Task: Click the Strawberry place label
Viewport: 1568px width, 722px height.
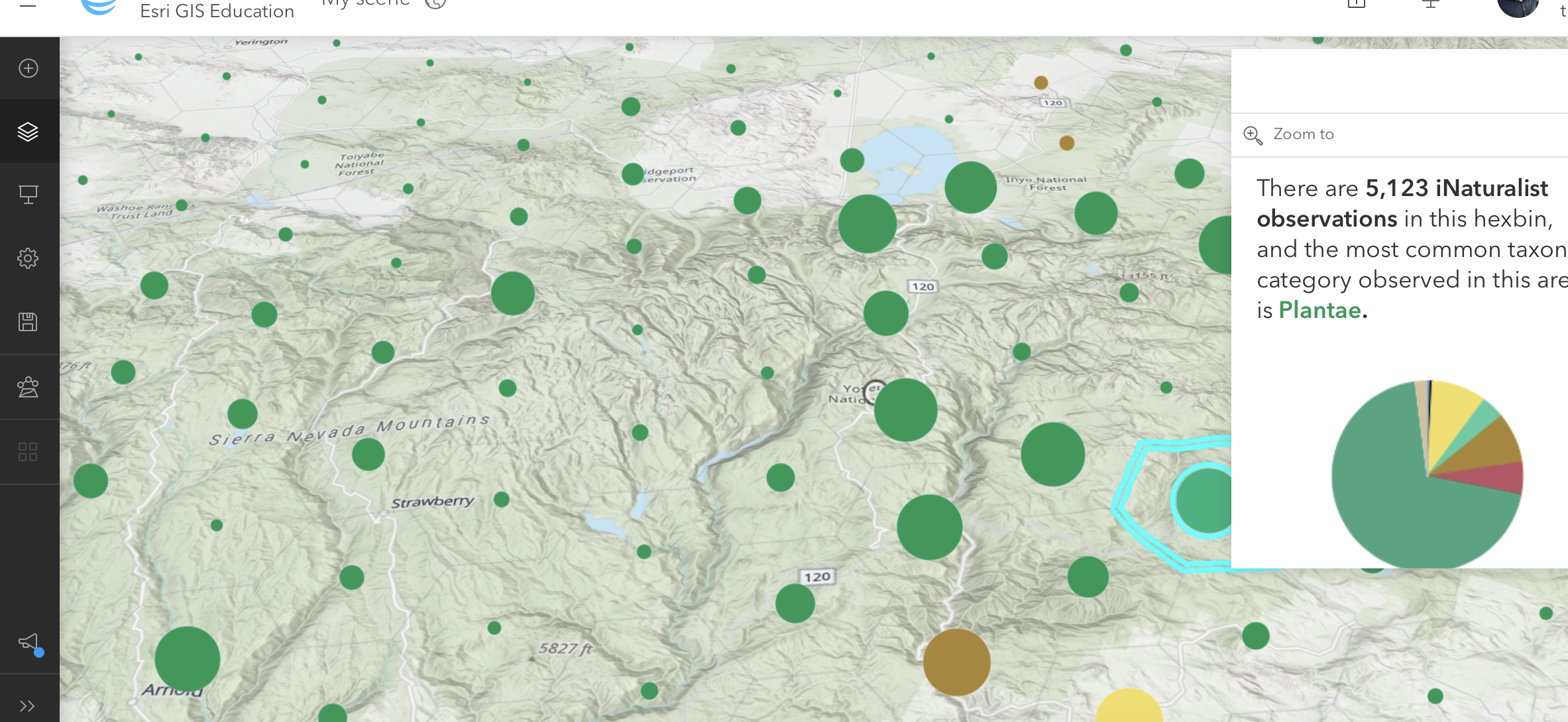Action: 433,502
